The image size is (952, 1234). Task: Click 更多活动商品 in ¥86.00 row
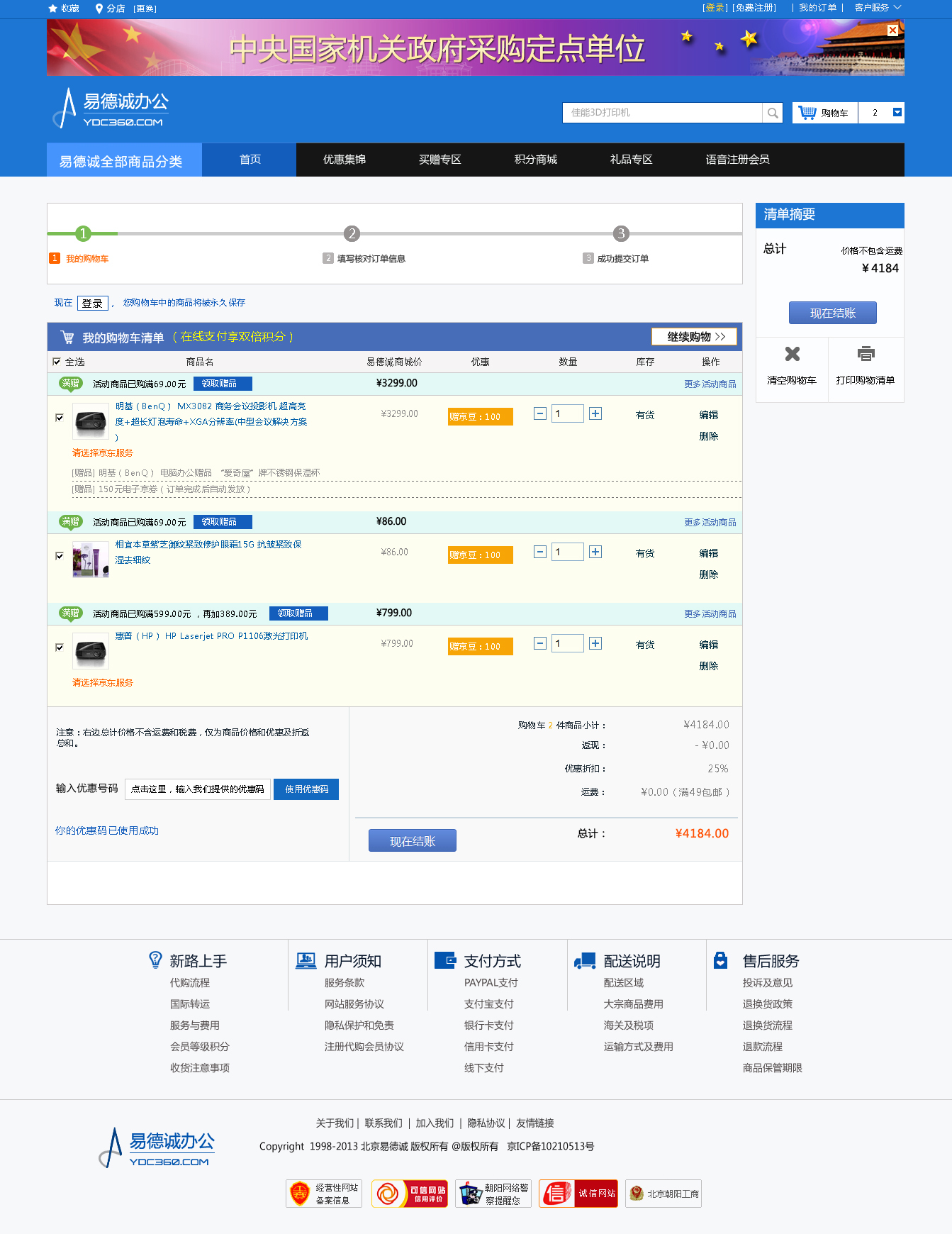click(710, 523)
